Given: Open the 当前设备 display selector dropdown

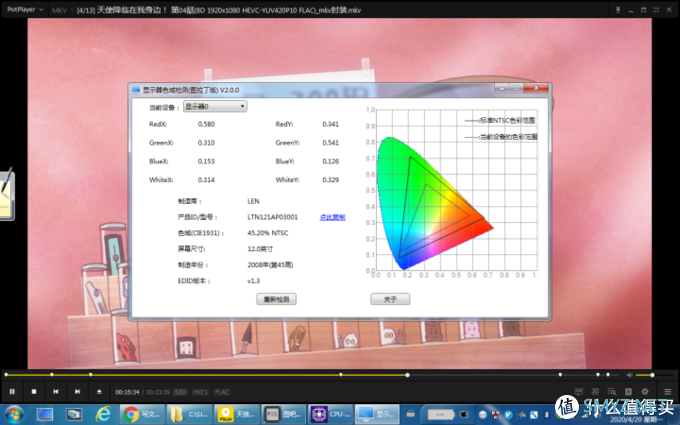Looking at the screenshot, I should coord(215,106).
